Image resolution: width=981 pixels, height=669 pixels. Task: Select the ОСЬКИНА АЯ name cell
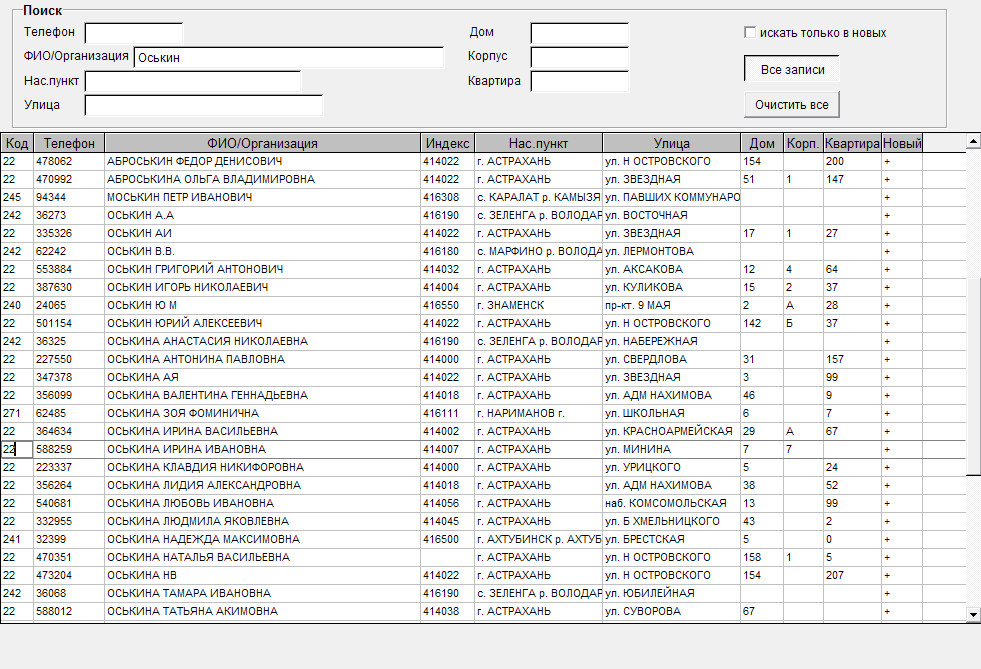click(262, 377)
